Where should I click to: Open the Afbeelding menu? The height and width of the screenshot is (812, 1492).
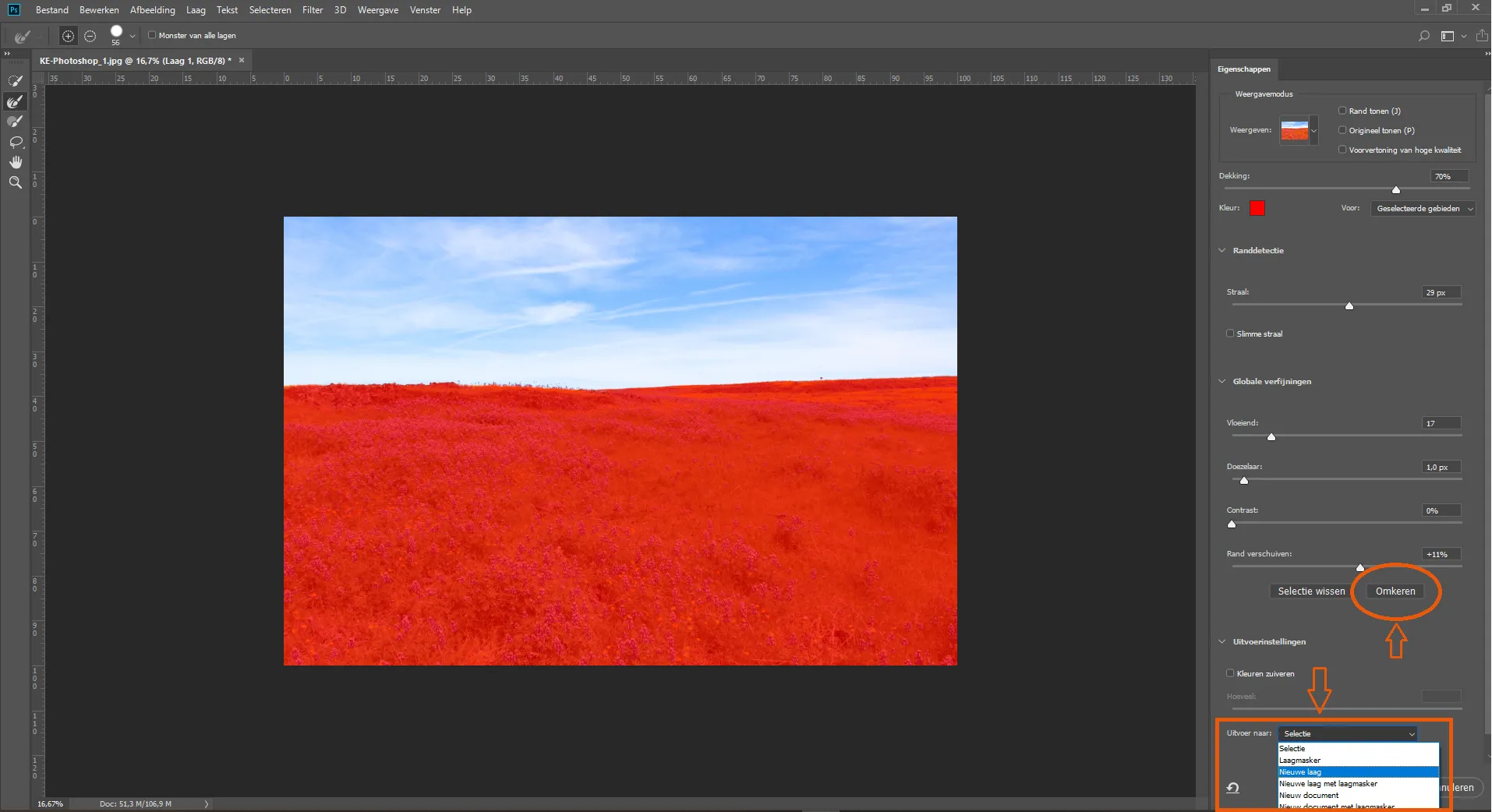tap(152, 10)
